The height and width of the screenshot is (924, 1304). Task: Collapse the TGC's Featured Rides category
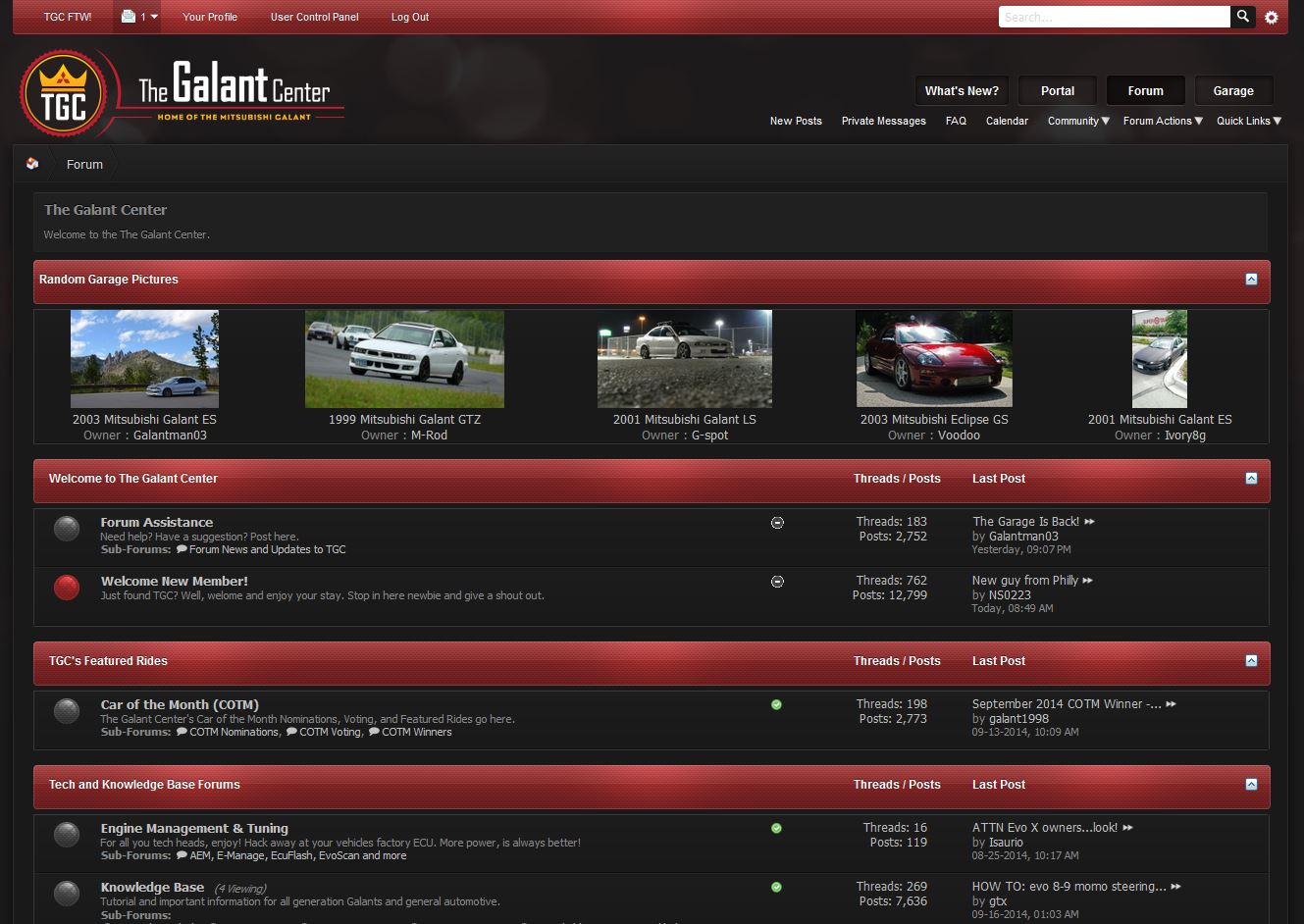tap(1251, 661)
